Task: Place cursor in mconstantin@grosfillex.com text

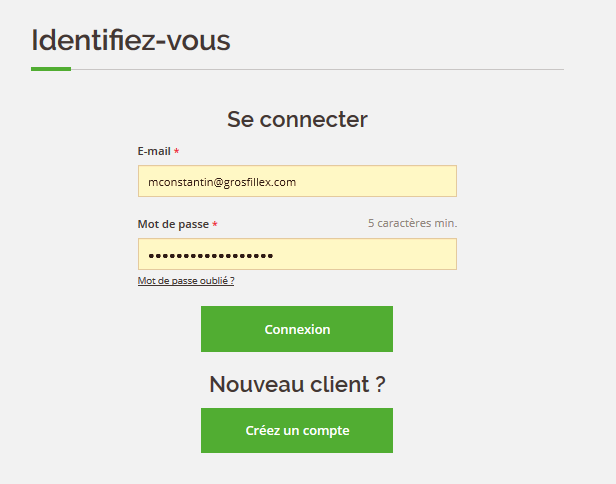Action: (222, 182)
